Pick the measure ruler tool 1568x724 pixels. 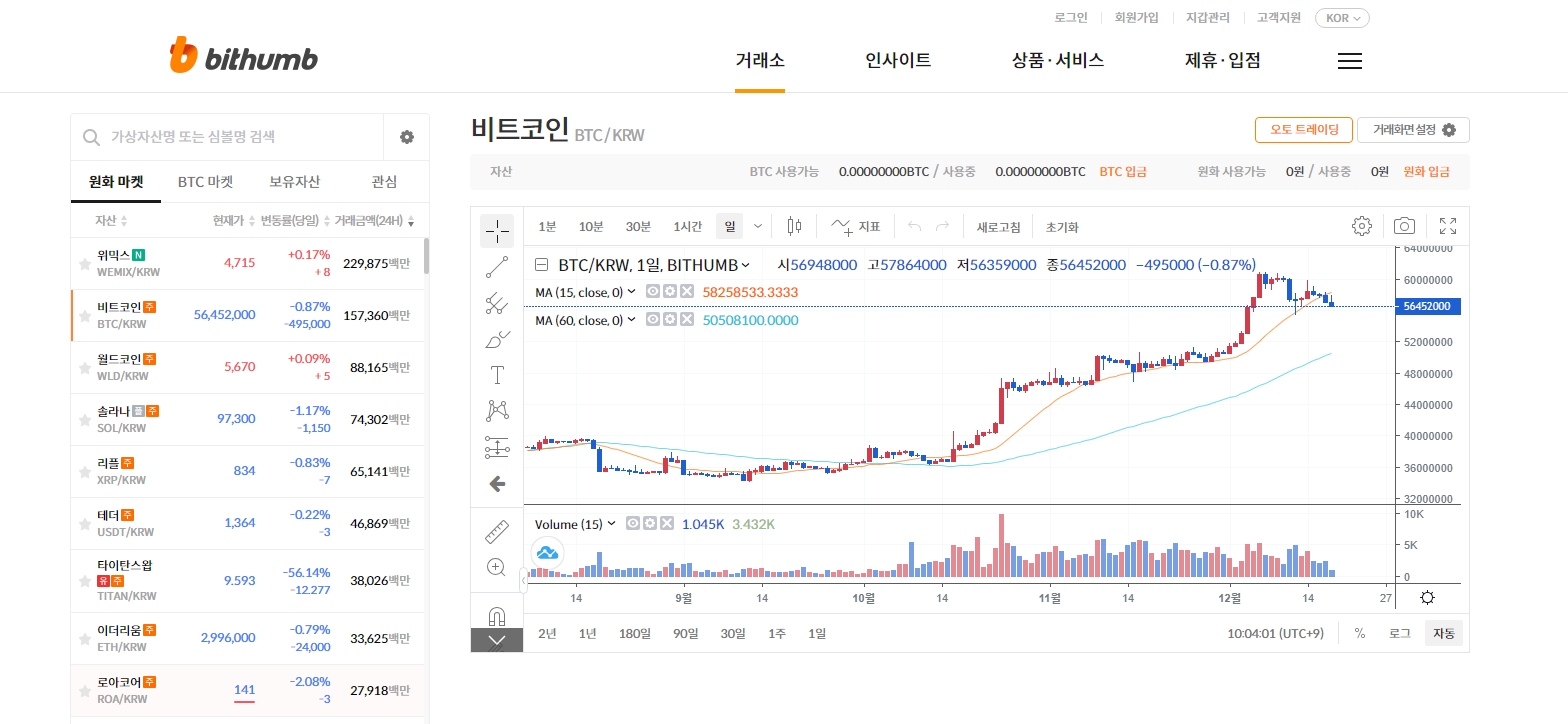click(497, 531)
